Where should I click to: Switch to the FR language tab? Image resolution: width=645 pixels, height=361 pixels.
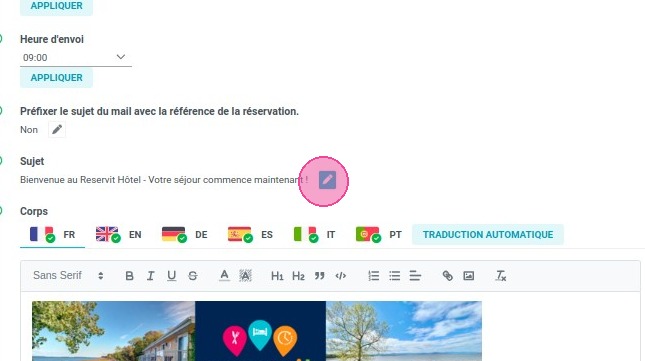52,235
